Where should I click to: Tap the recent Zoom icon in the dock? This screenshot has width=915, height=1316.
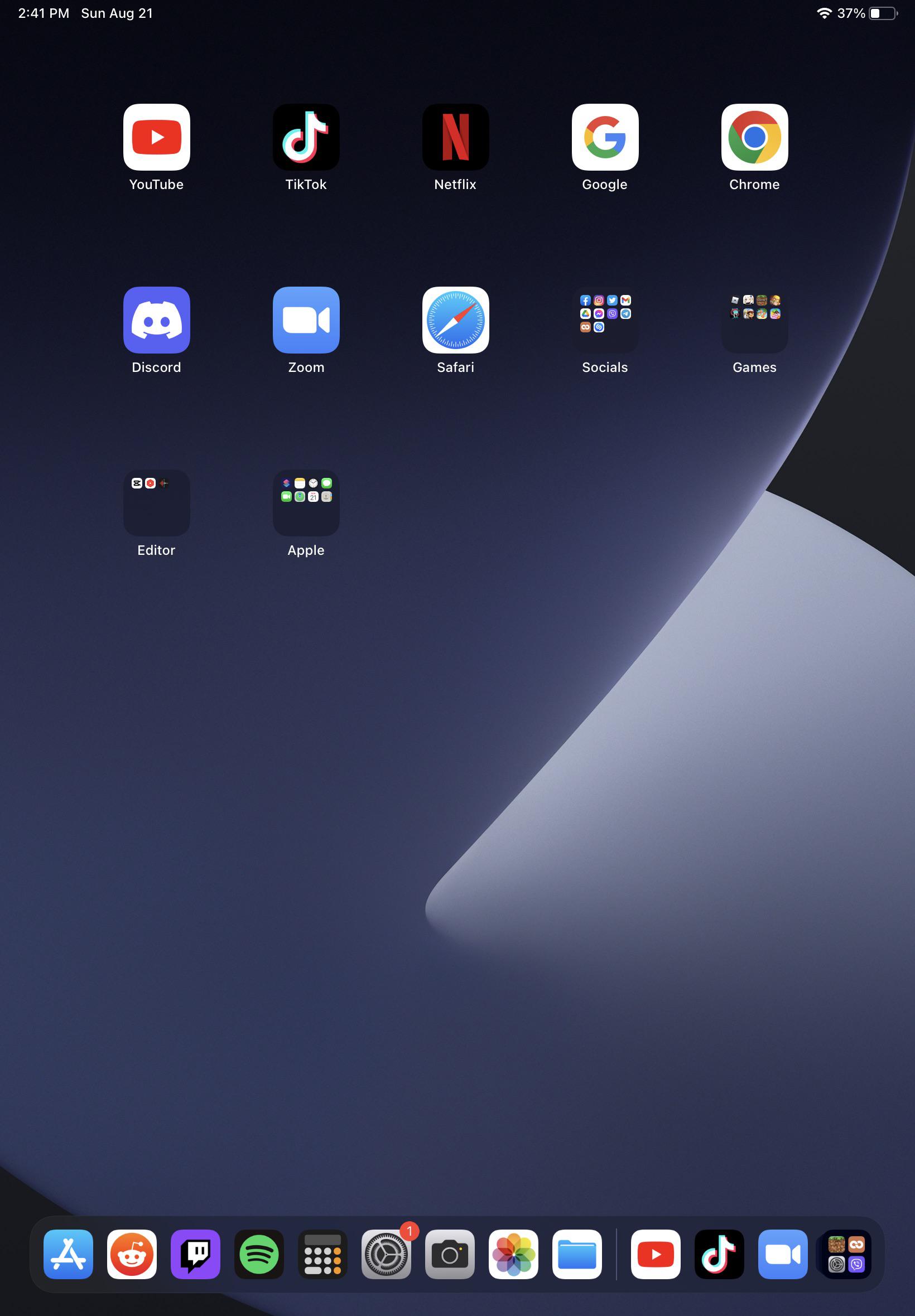[783, 1254]
